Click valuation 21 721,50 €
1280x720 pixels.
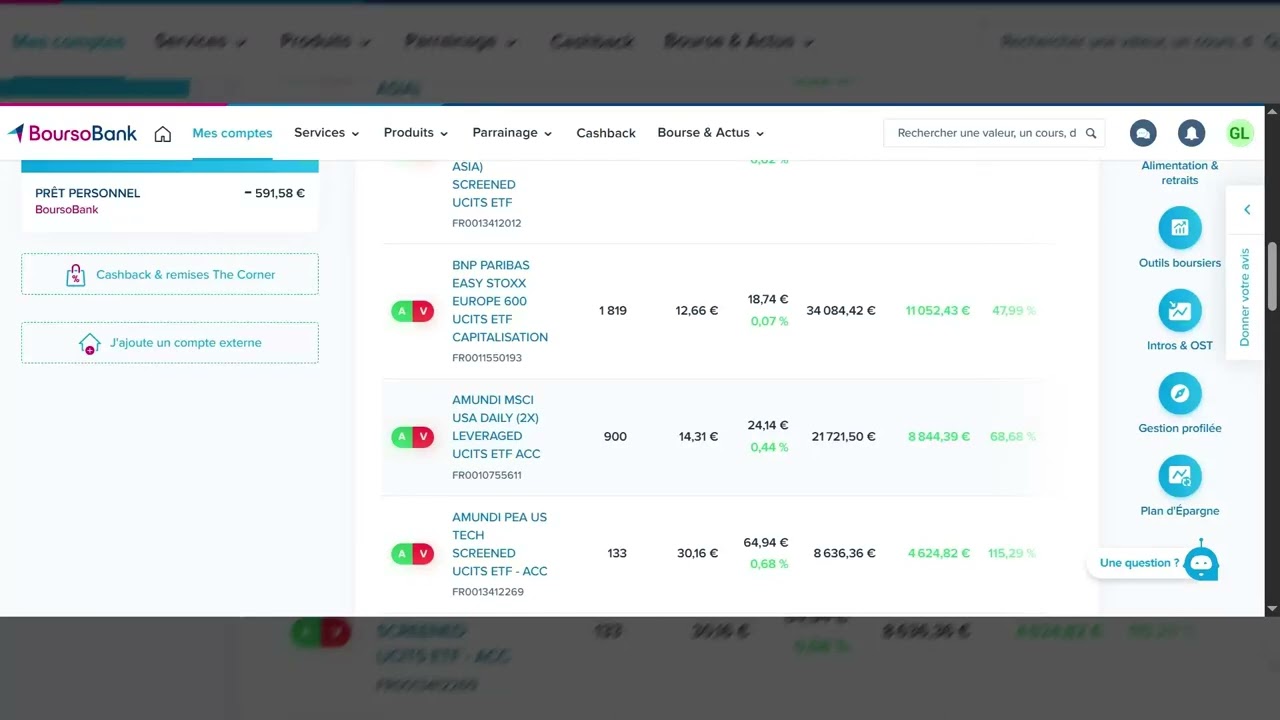844,437
